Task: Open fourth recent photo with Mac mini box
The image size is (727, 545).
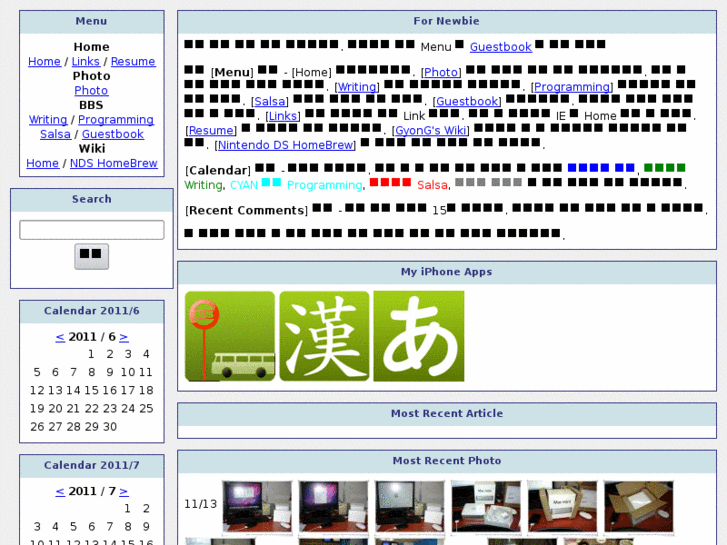Action: (x=486, y=507)
